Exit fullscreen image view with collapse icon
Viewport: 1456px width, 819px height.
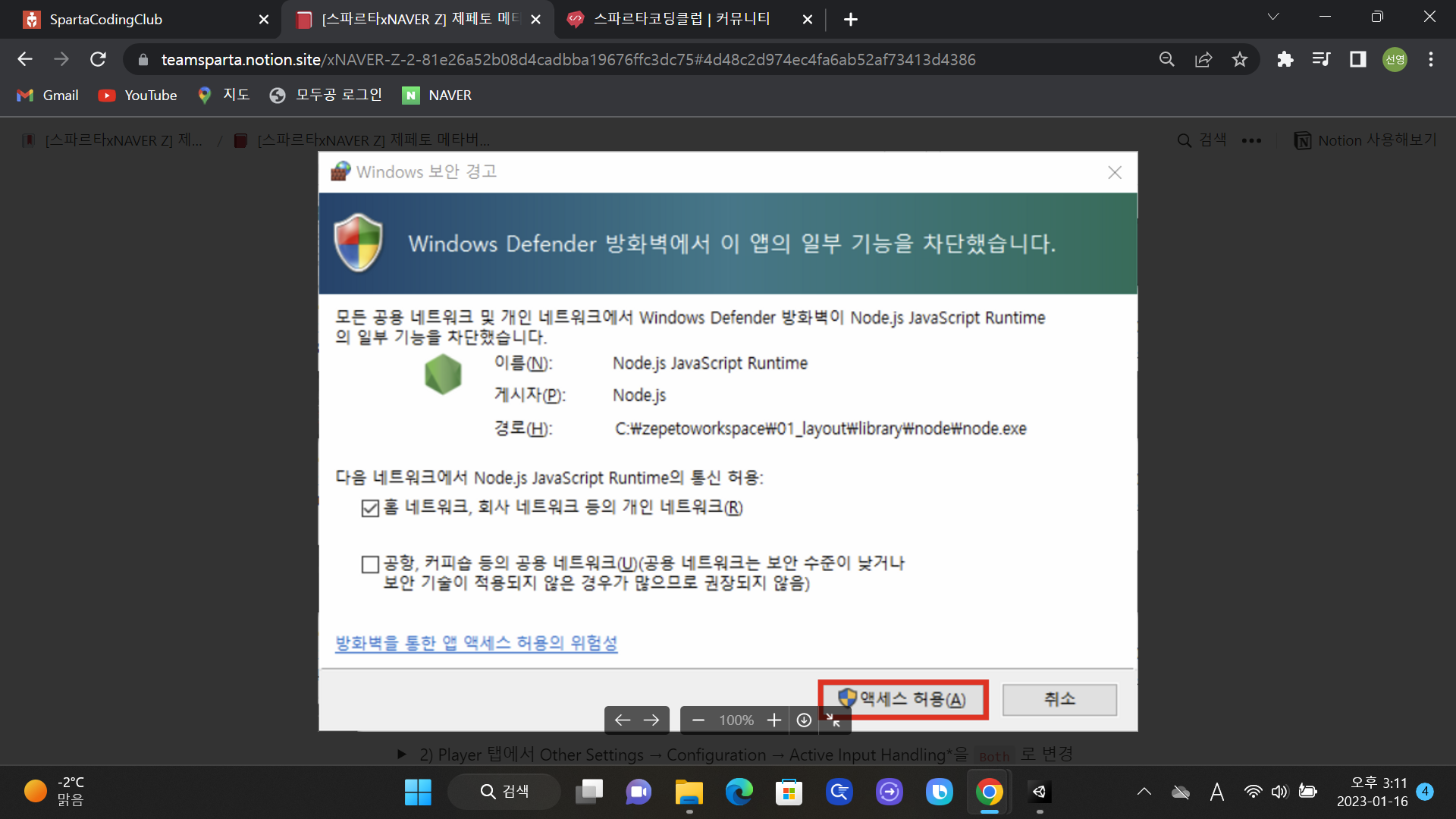click(833, 720)
